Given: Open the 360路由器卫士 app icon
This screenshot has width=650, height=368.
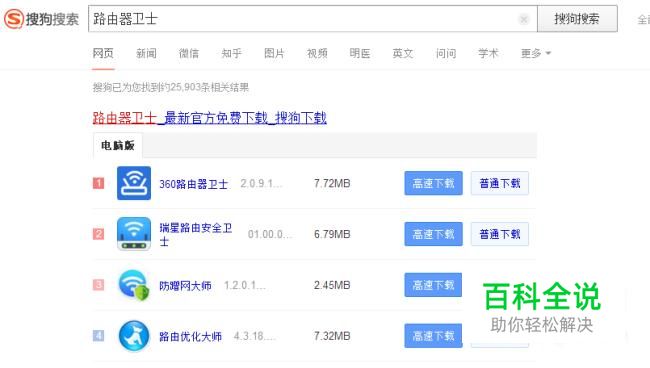Looking at the screenshot, I should [133, 183].
